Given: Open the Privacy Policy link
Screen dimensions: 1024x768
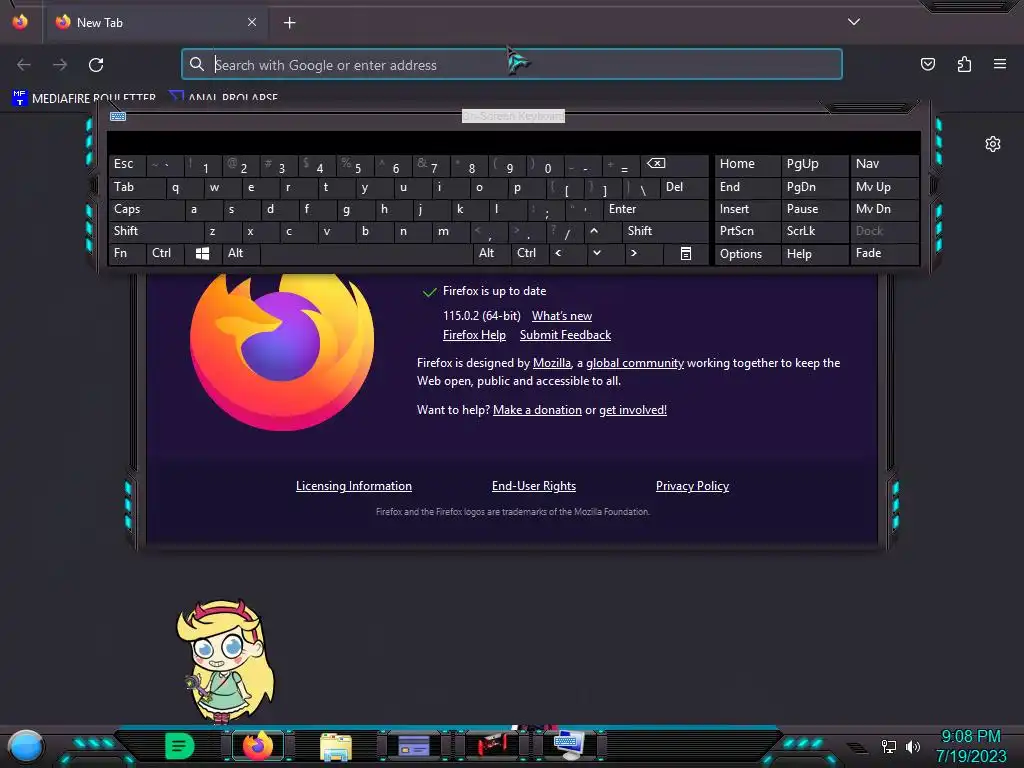Looking at the screenshot, I should 692,486.
